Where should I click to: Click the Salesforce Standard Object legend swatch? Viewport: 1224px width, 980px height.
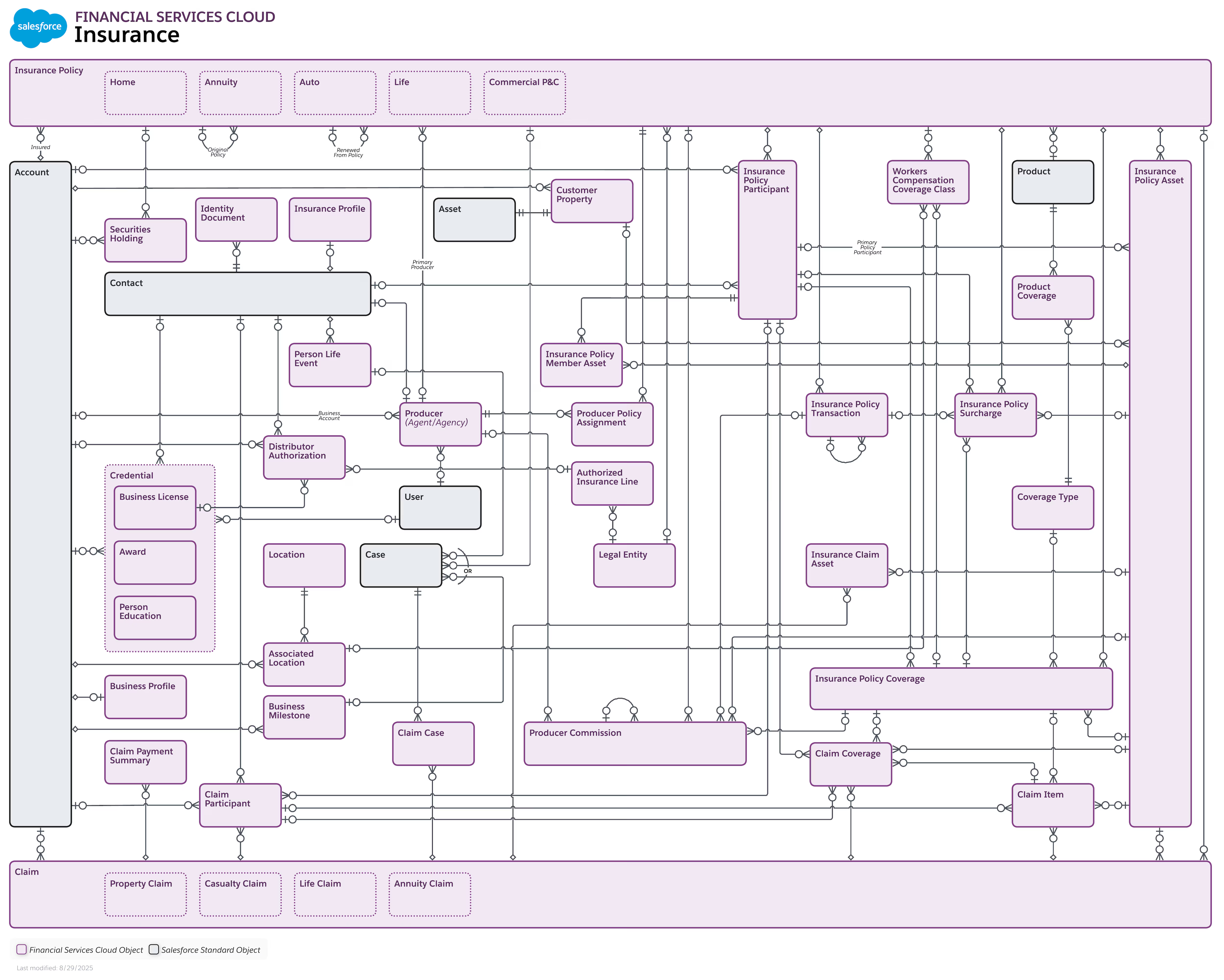click(x=154, y=949)
